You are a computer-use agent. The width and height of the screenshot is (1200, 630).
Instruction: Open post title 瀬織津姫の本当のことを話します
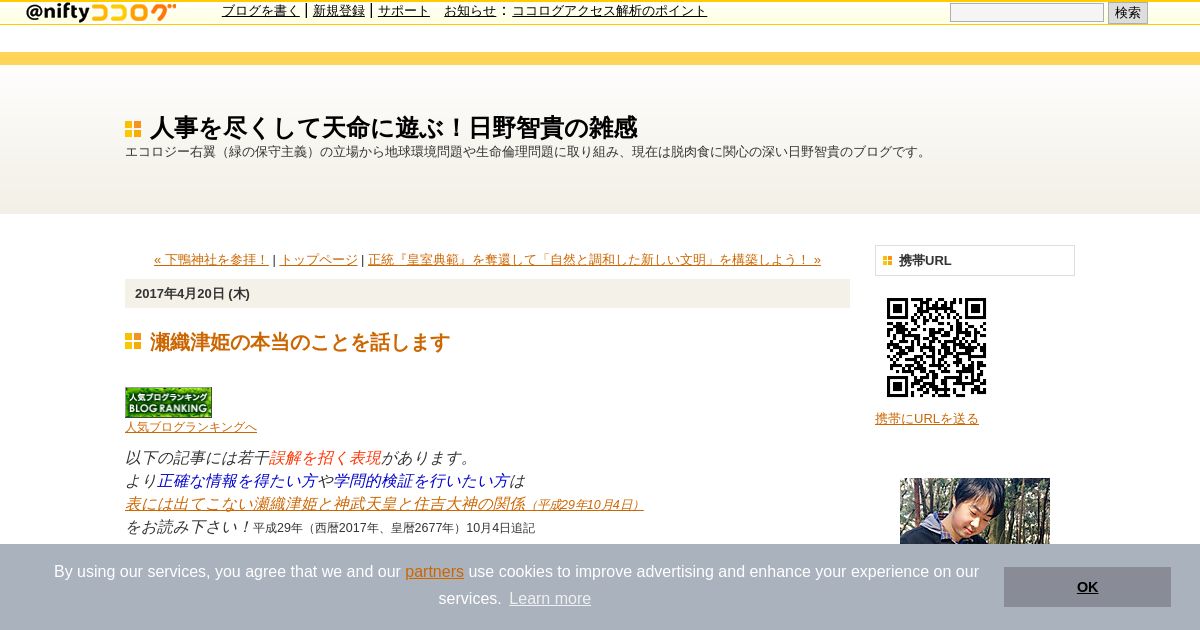300,342
